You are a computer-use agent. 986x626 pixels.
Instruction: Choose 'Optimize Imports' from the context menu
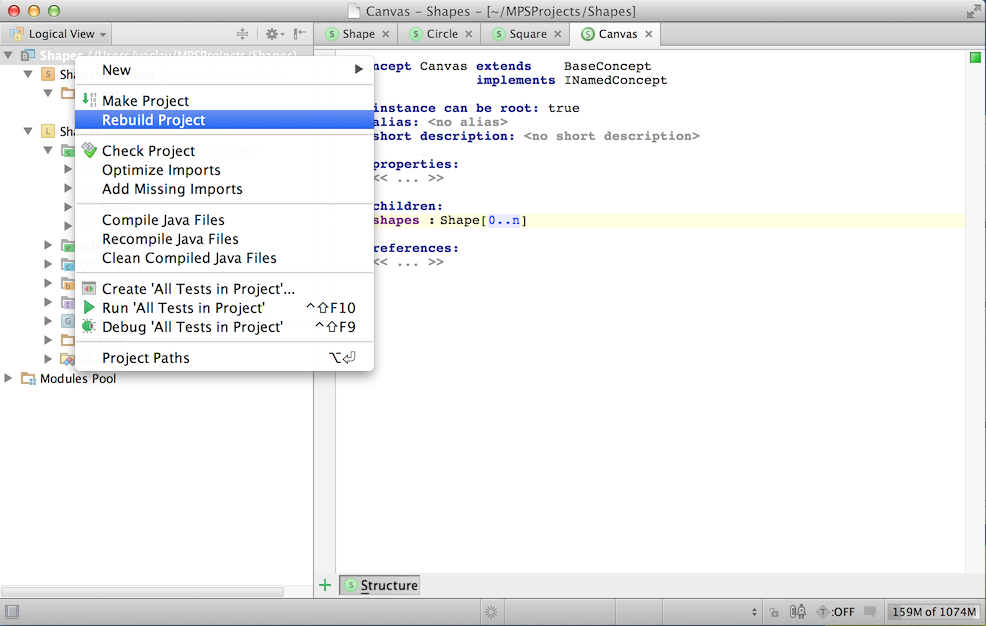(x=160, y=170)
